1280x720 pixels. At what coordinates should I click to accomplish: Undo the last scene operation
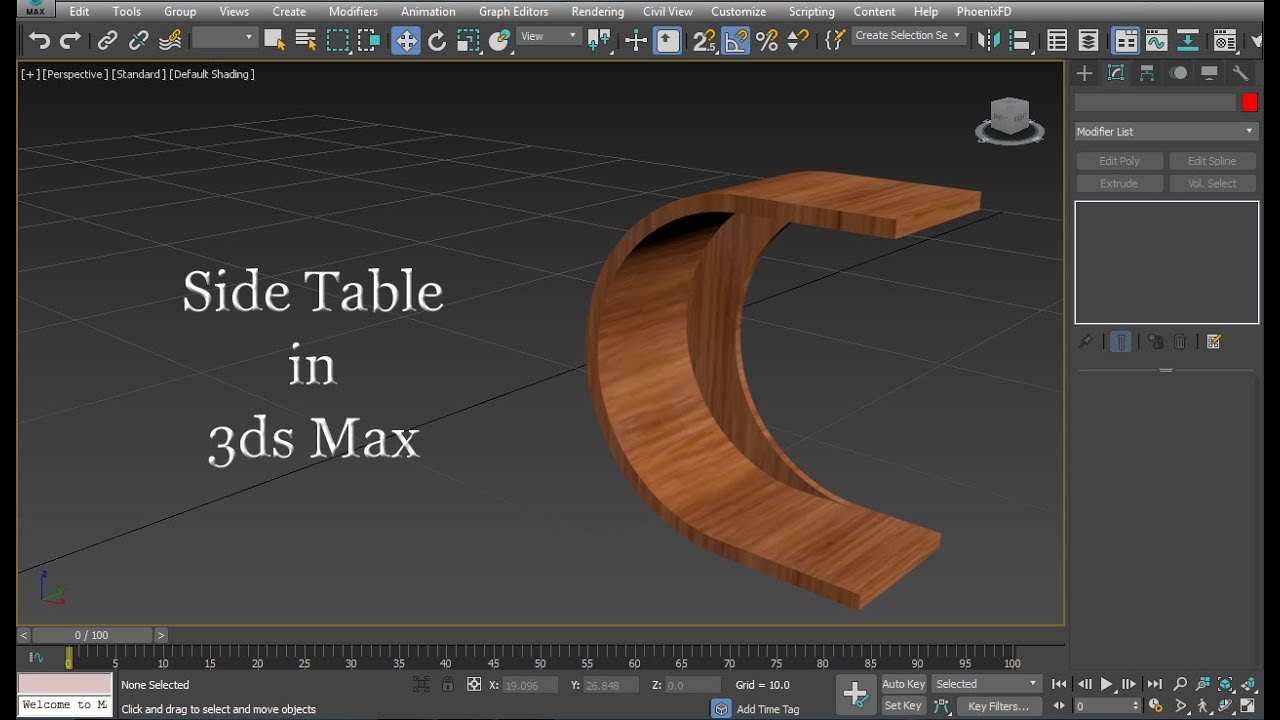click(x=39, y=40)
